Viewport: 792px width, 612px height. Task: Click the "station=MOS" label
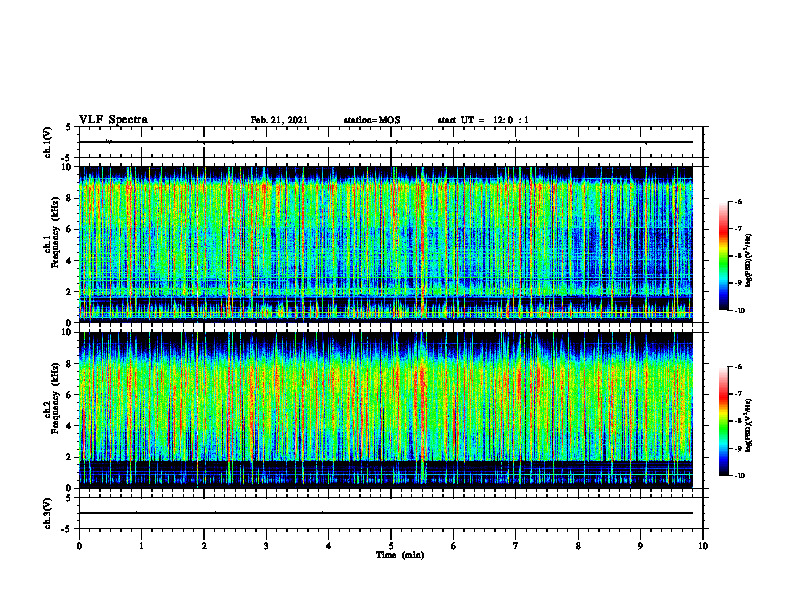[x=372, y=120]
